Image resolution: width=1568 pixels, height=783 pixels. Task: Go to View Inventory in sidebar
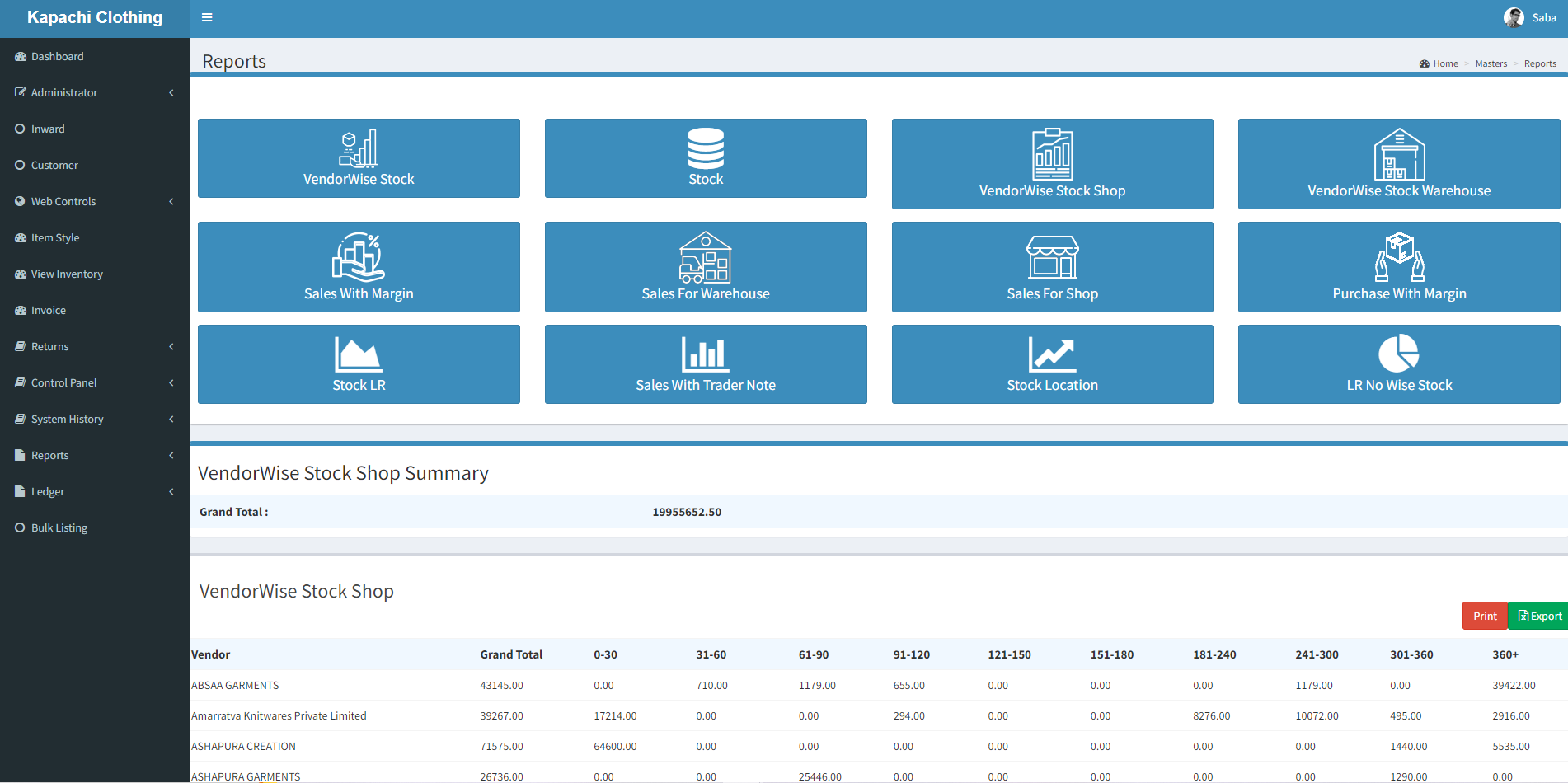point(67,274)
